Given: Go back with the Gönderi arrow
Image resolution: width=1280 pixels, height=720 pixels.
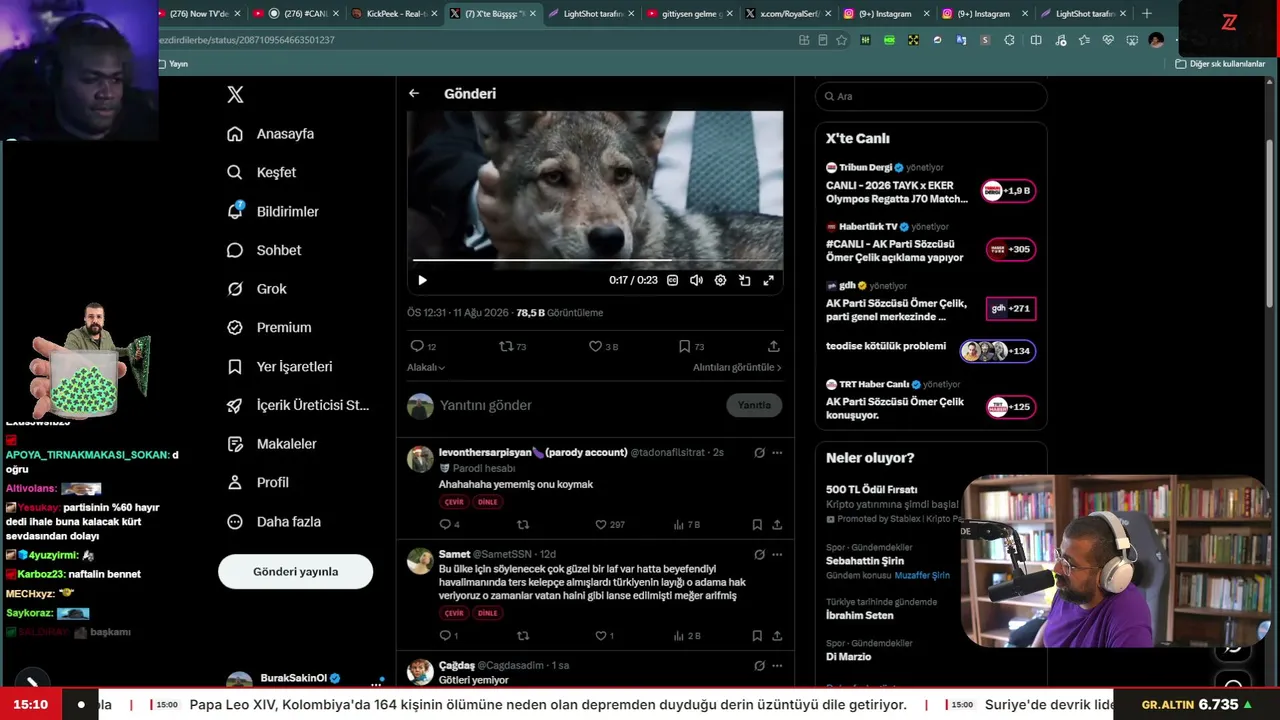Looking at the screenshot, I should coord(414,93).
